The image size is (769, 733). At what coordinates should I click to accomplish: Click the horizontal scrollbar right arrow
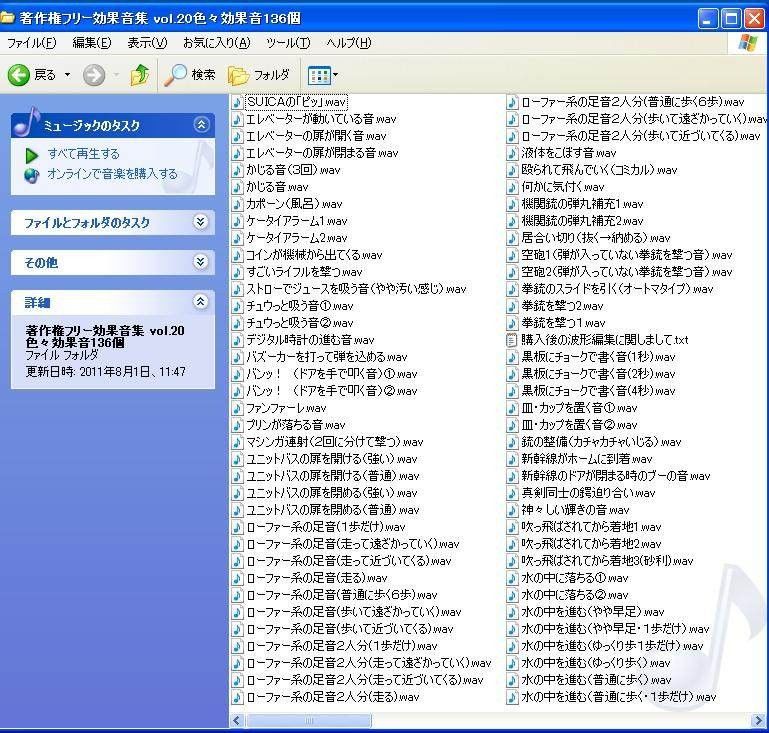click(758, 720)
